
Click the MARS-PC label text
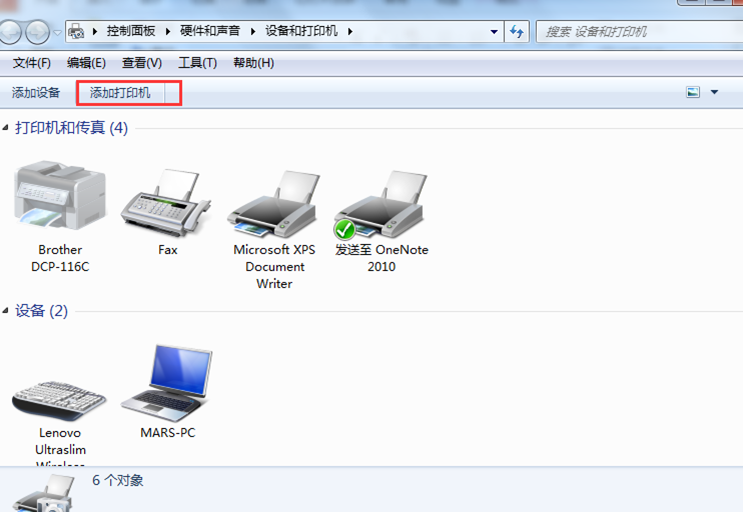(168, 432)
